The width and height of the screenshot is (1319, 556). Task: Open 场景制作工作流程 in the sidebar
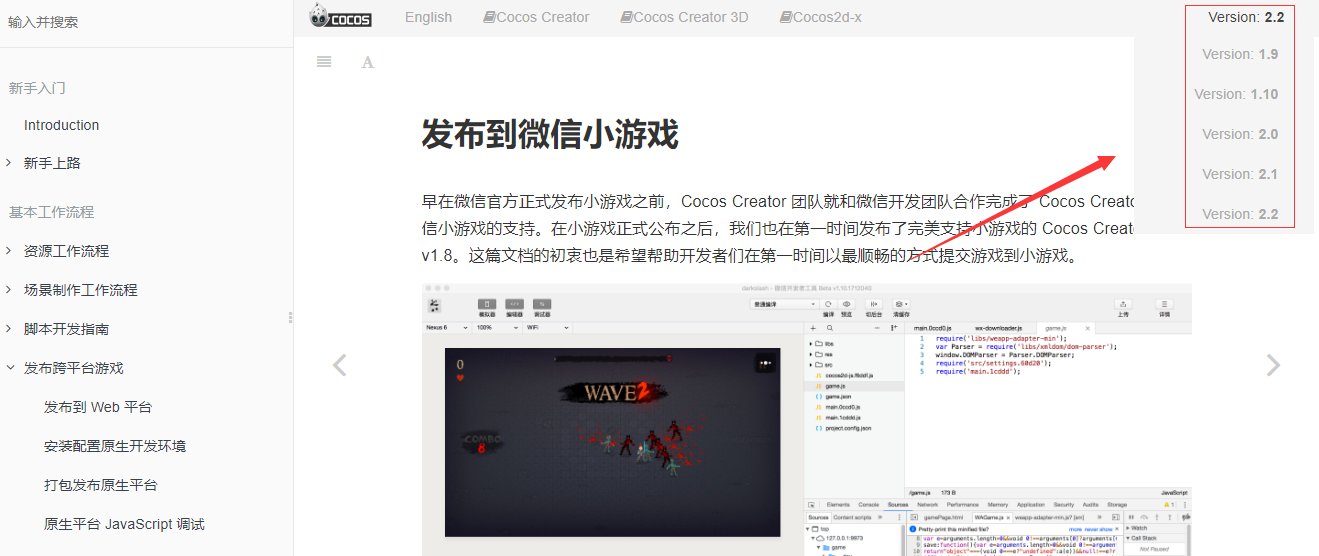(x=81, y=290)
